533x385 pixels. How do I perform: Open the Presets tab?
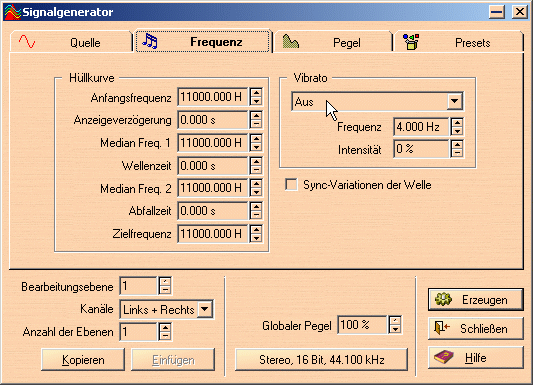coord(459,42)
